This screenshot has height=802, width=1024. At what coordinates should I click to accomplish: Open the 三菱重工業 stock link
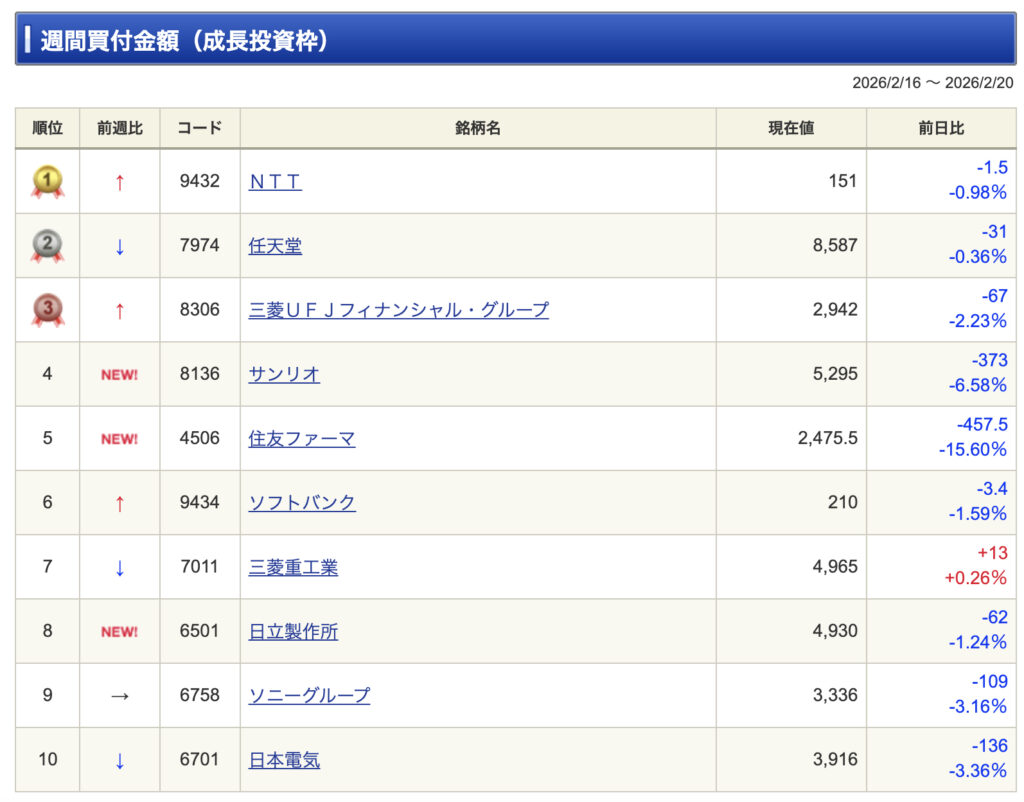point(293,567)
